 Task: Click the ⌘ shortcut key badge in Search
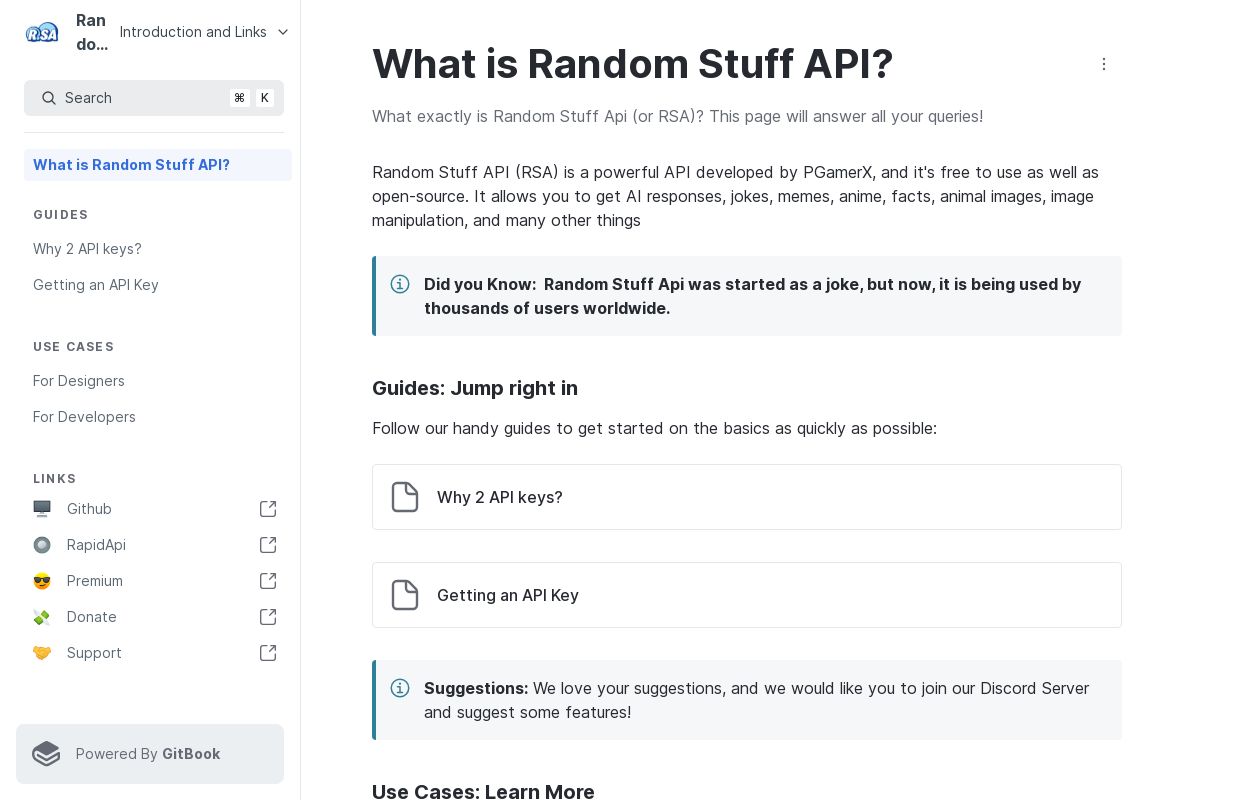pyautogui.click(x=239, y=98)
